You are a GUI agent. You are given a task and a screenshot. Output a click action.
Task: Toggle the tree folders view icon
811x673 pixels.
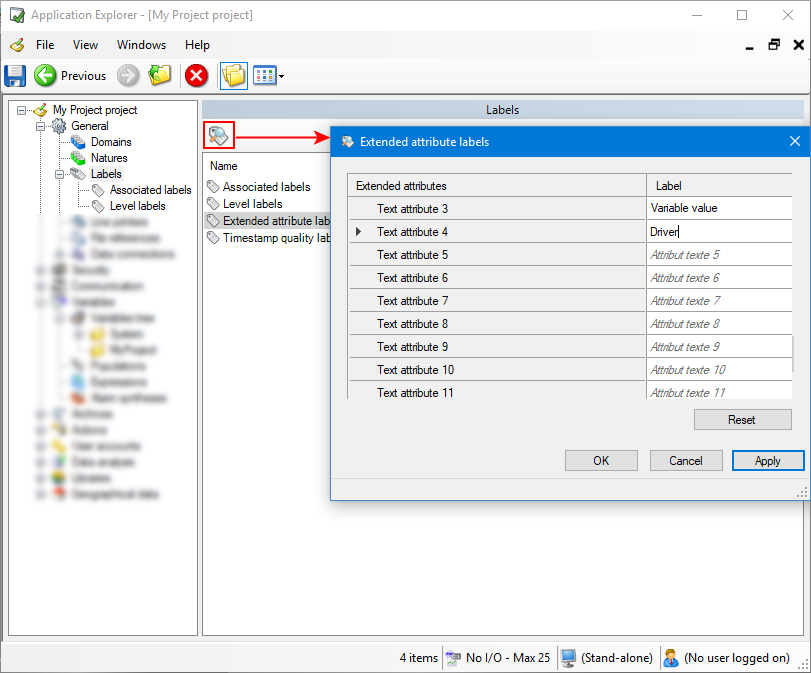[233, 75]
